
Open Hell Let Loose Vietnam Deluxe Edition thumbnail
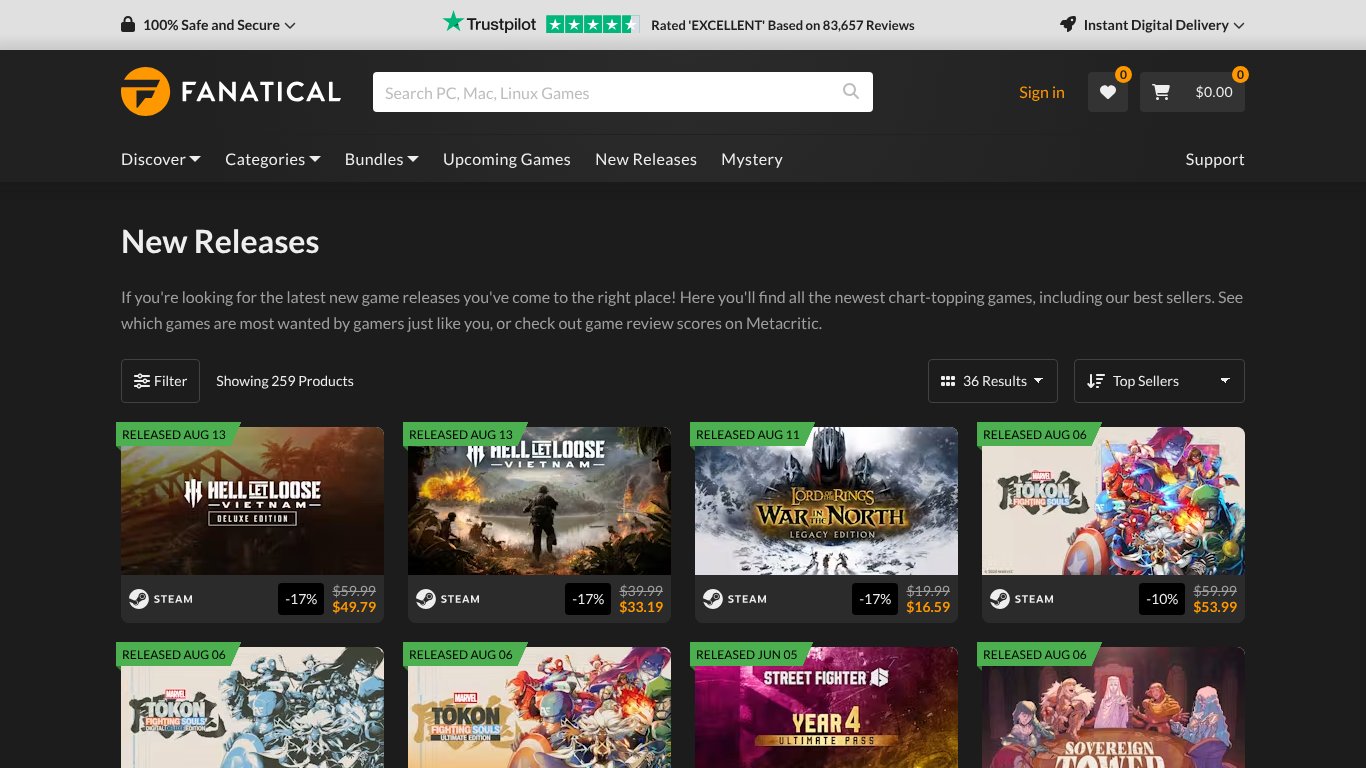click(252, 501)
